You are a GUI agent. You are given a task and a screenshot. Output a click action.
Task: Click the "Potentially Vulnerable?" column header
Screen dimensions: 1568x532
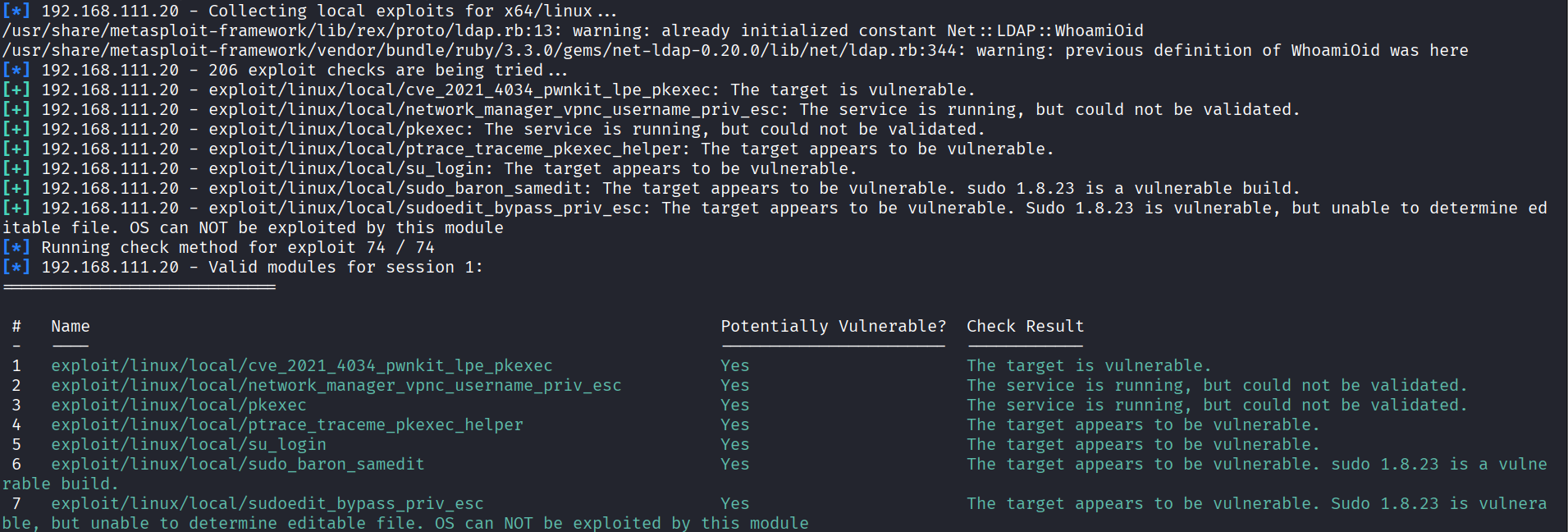833,326
